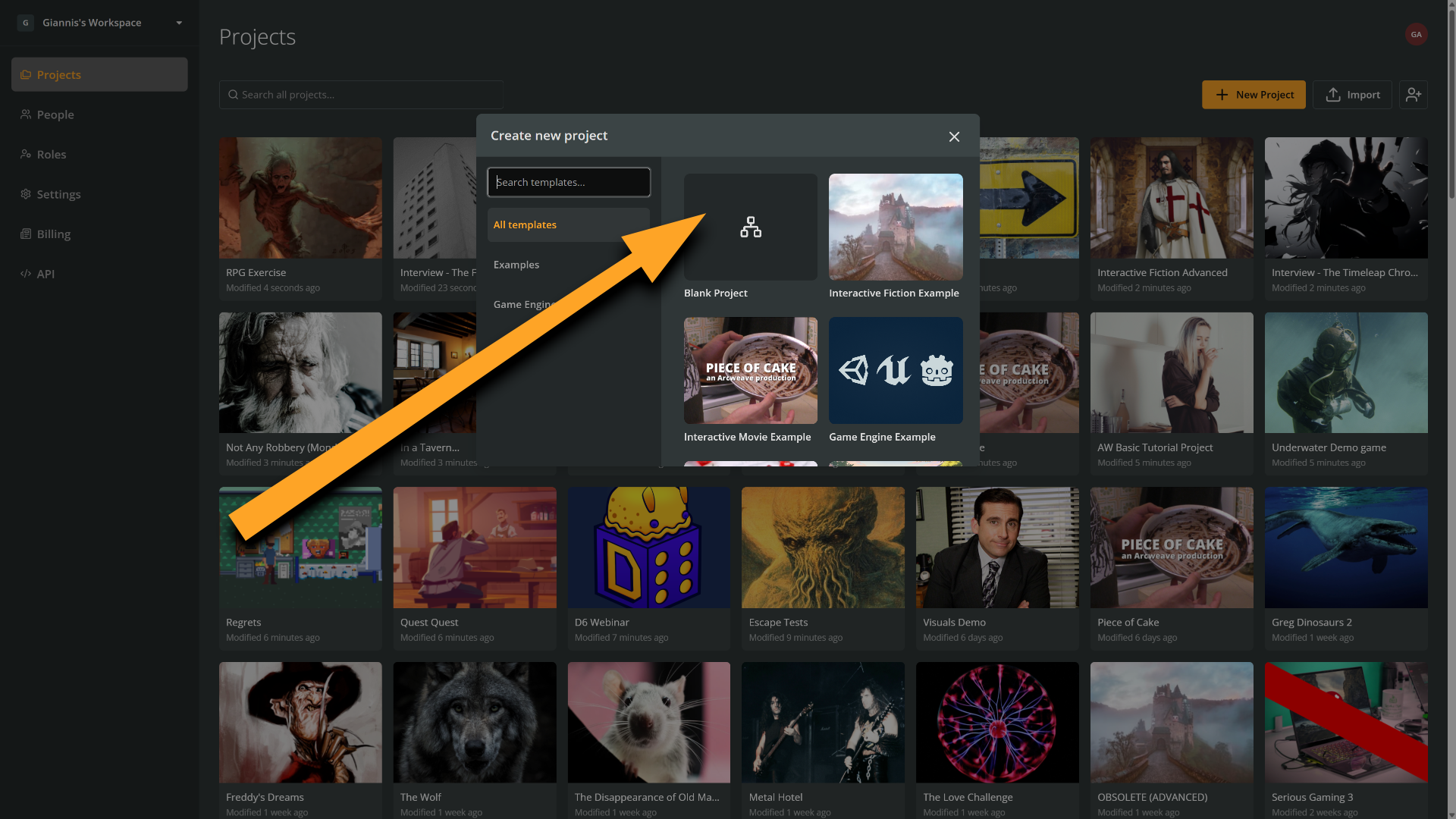The image size is (1456, 819).
Task: Click the Roles icon in sidebar
Action: [x=26, y=154]
